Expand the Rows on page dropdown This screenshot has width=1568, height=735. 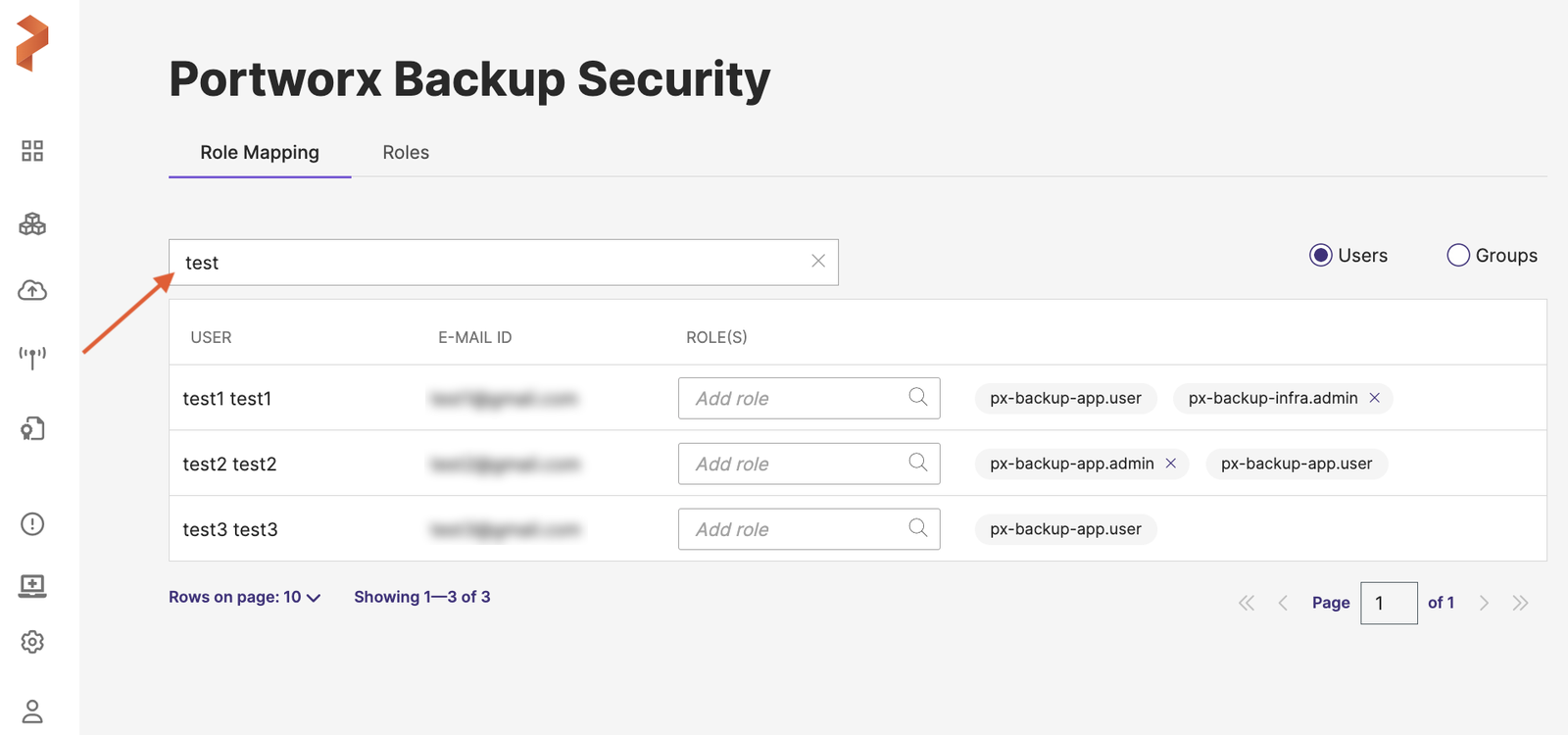[244, 597]
